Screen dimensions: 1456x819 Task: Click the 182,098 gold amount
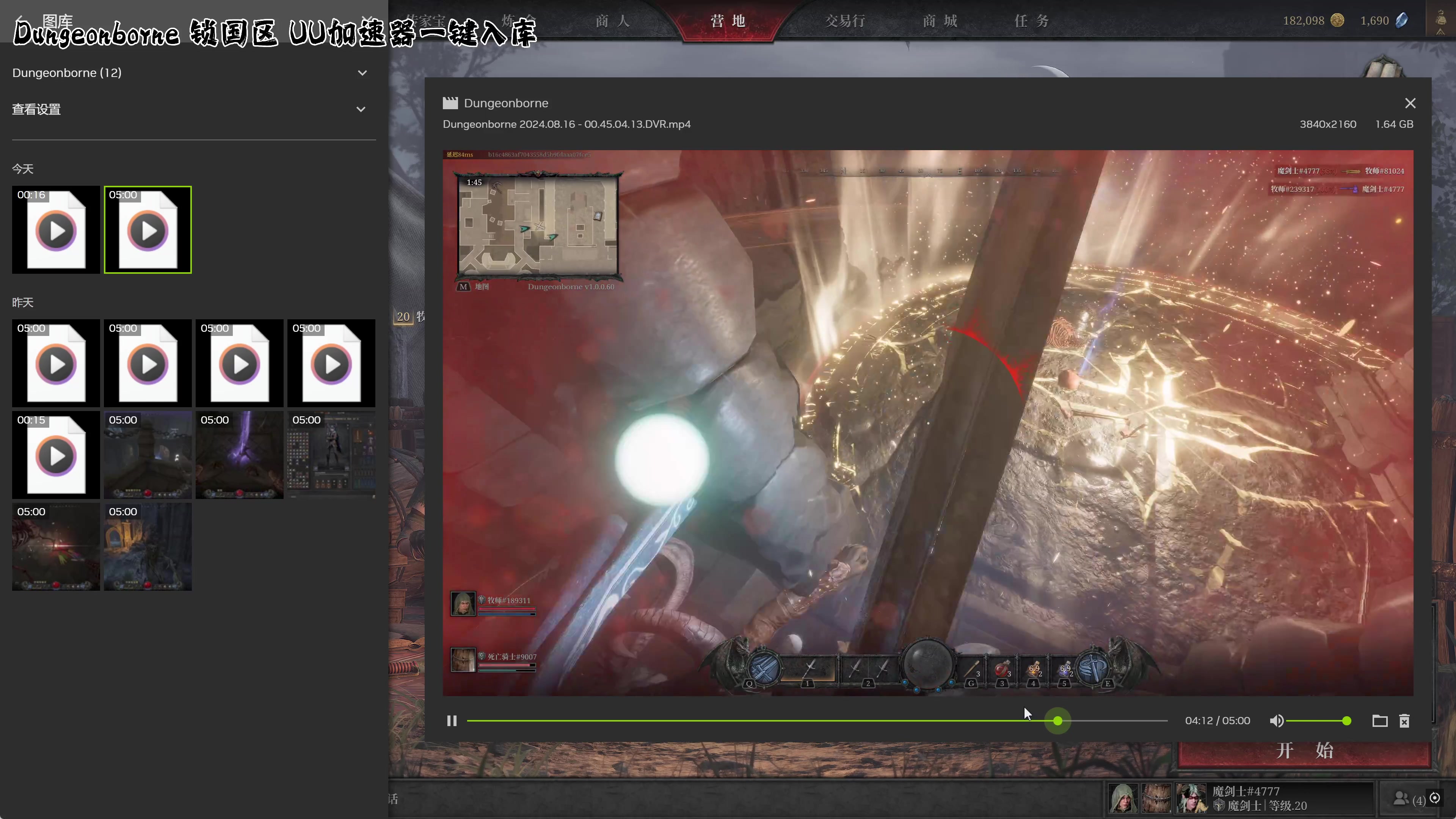pos(1304,21)
